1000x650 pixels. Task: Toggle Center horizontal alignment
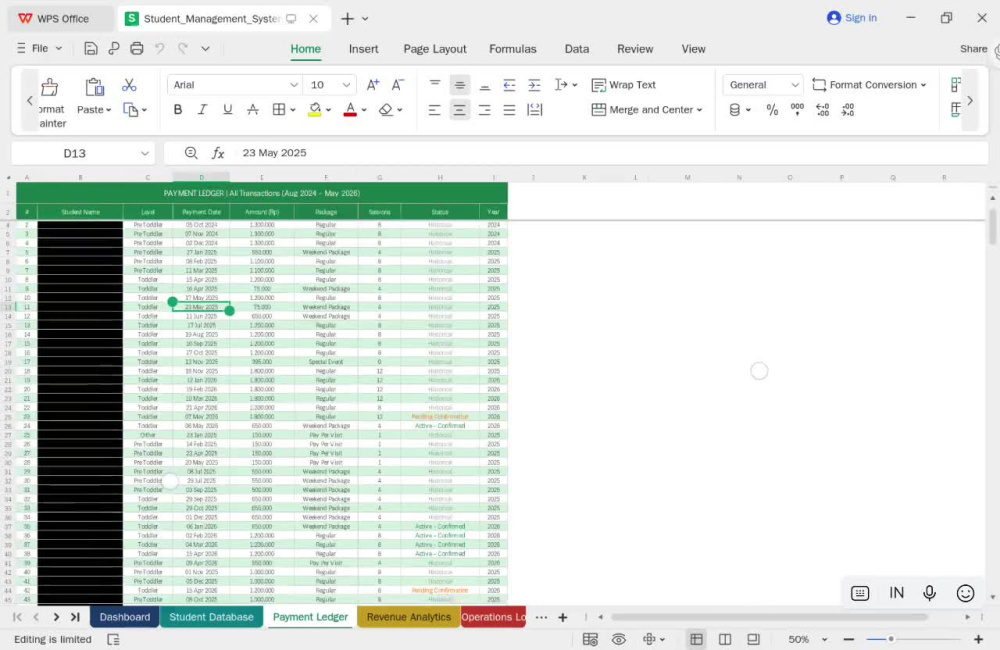coord(459,110)
